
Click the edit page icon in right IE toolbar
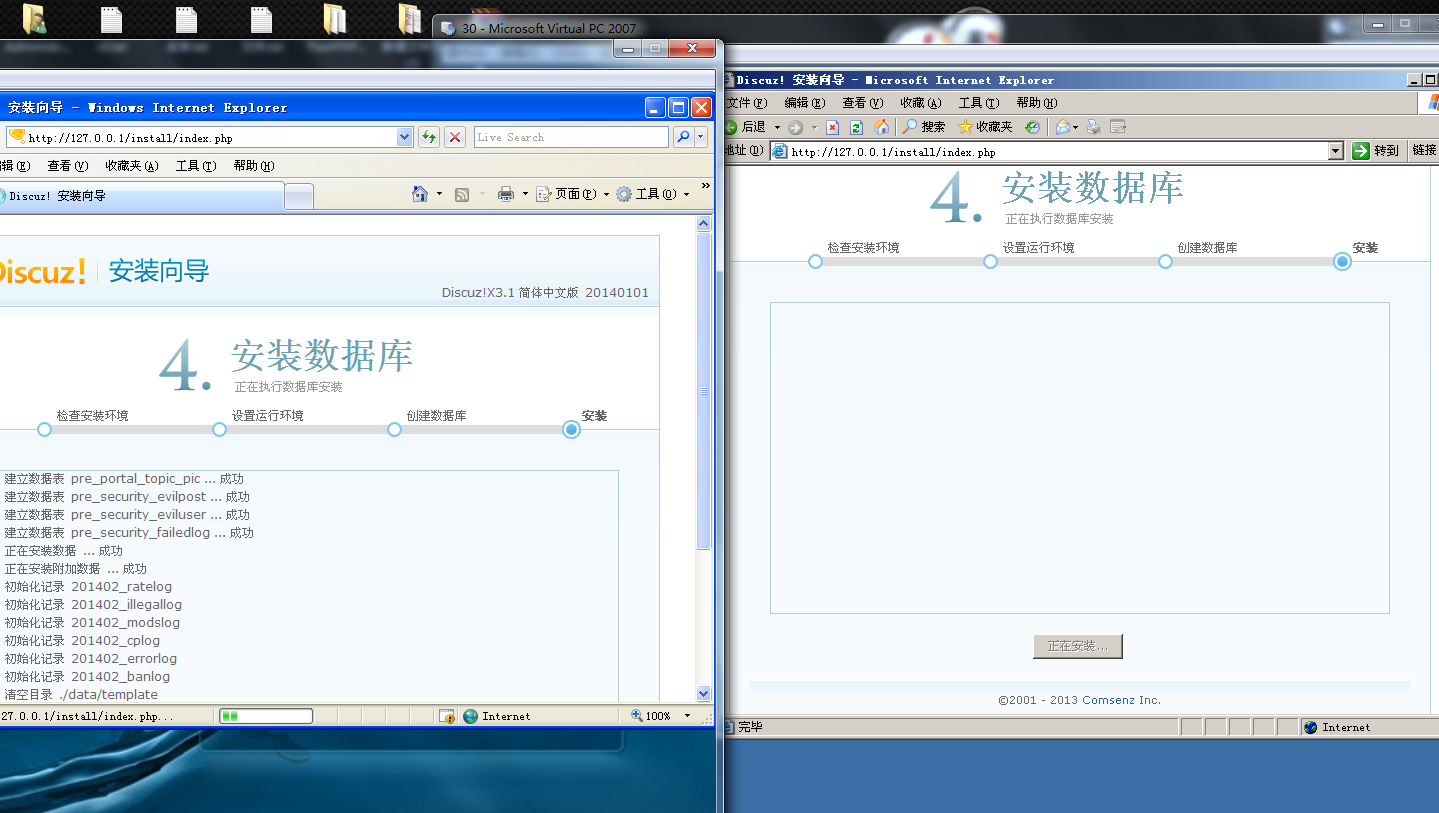[1118, 127]
